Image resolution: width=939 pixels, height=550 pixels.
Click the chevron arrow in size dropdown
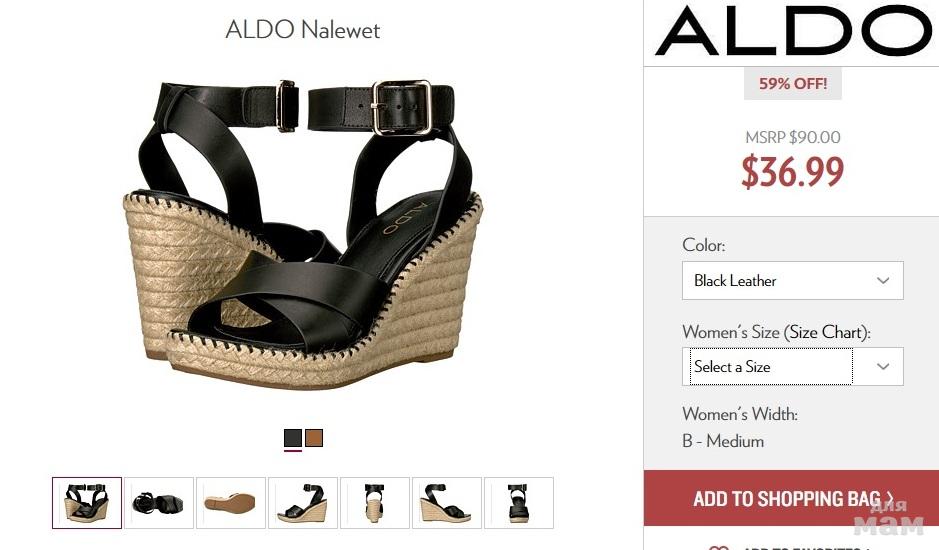click(883, 366)
